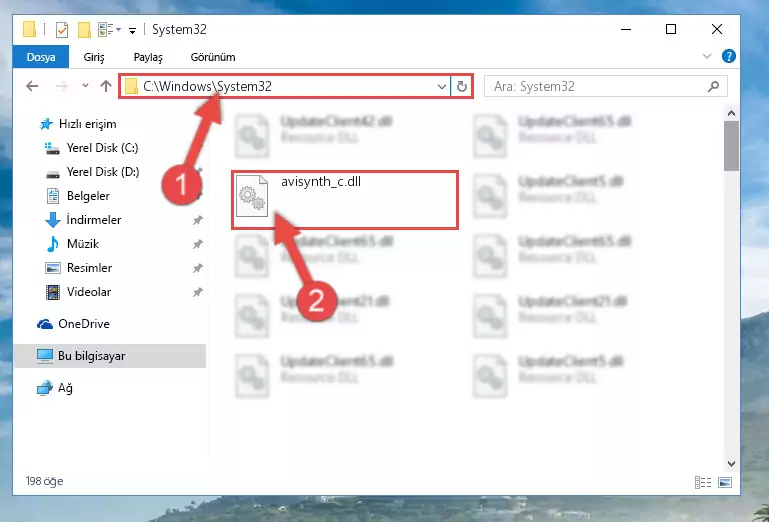Viewport: 769px width, 522px height.
Task: Click the 198 öğe status bar text
Action: [x=45, y=481]
